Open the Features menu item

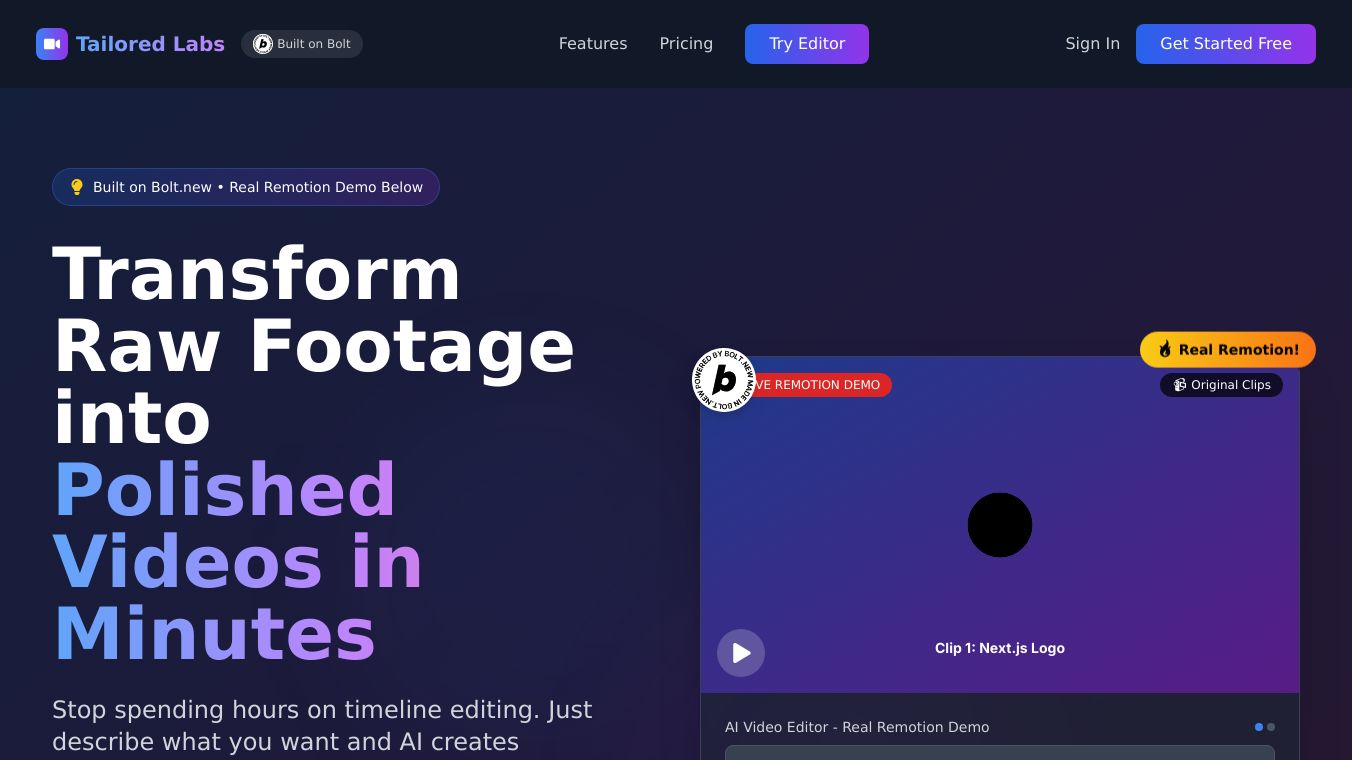pos(593,44)
